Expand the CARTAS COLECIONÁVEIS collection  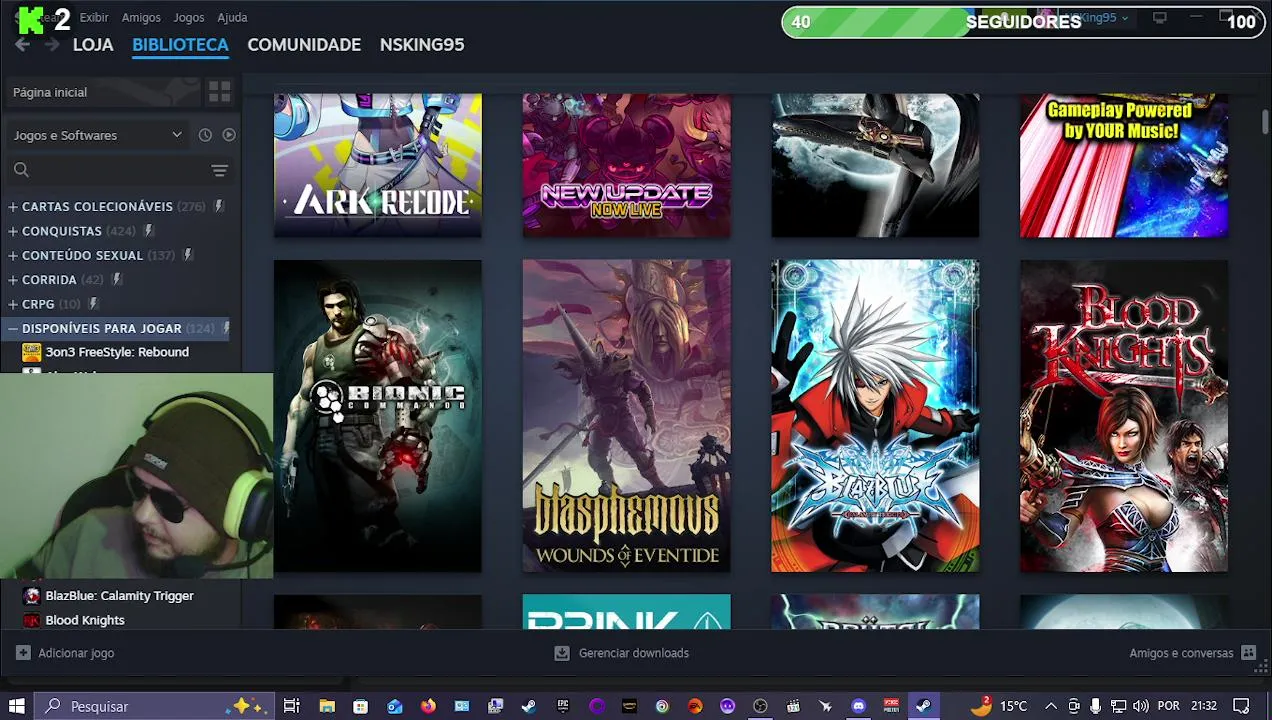click(x=13, y=207)
